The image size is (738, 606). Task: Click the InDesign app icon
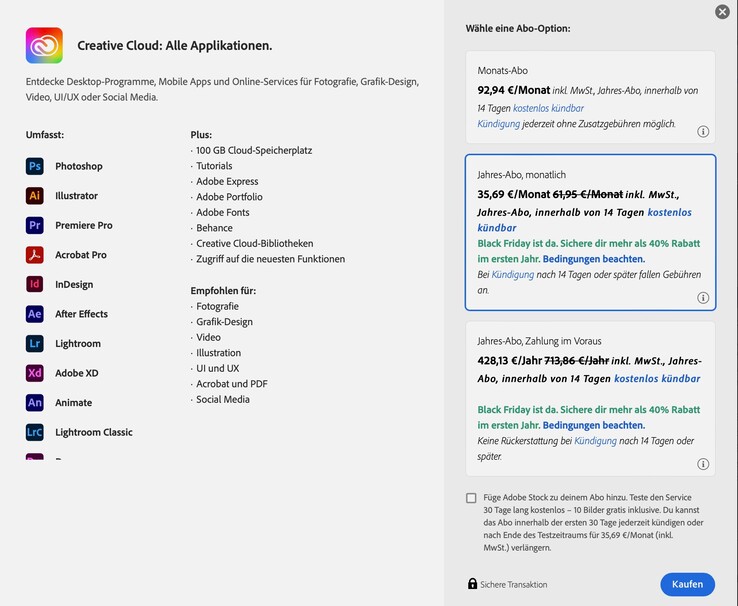[x=35, y=284]
